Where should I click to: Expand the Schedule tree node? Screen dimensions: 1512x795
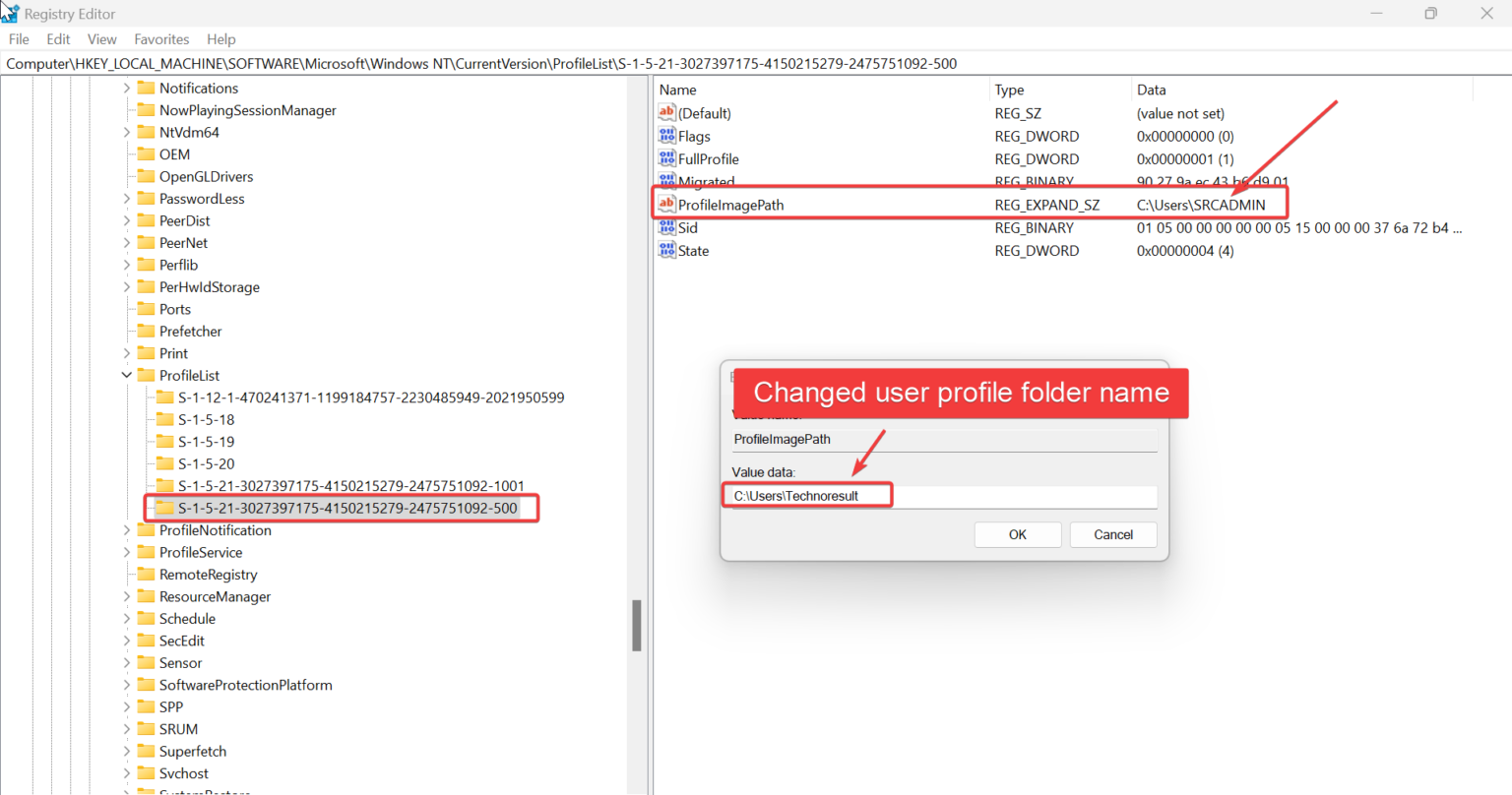[125, 618]
